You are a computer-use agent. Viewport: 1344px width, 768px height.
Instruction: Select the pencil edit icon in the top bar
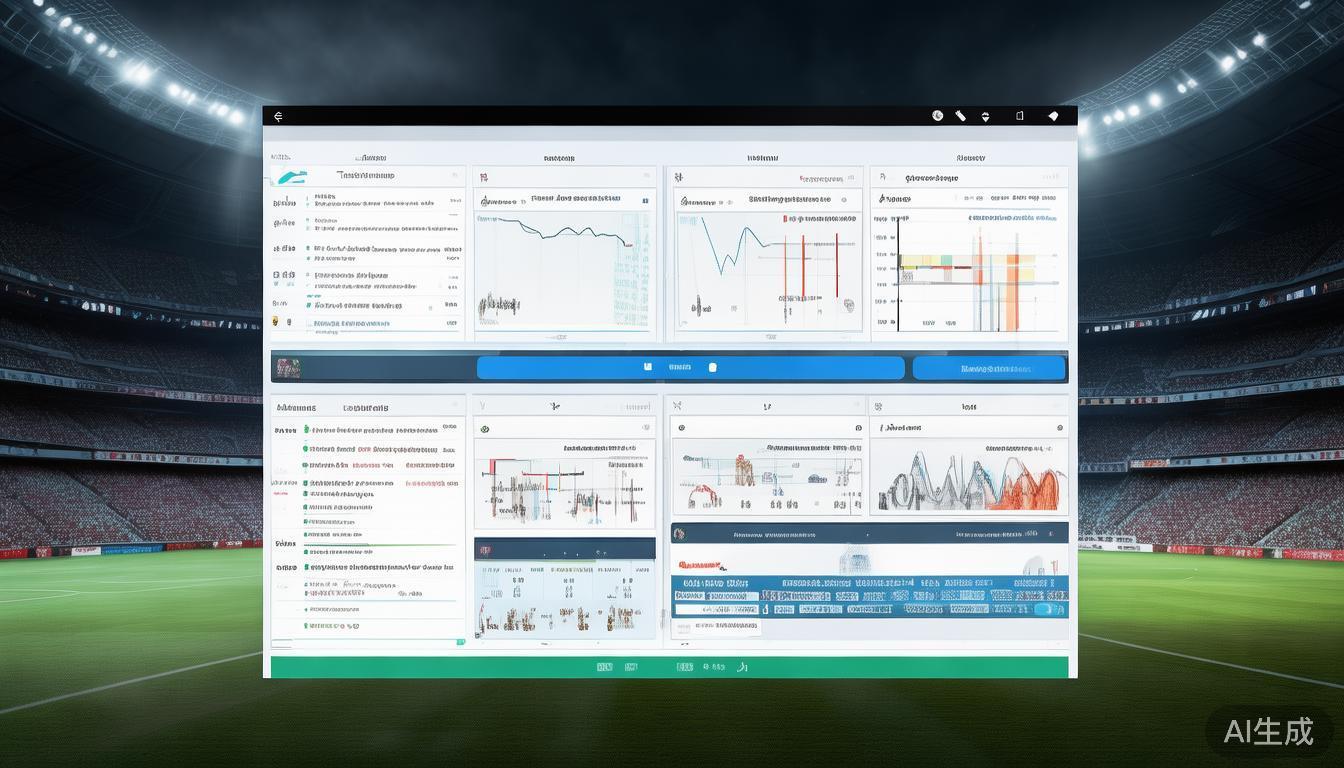click(x=960, y=116)
